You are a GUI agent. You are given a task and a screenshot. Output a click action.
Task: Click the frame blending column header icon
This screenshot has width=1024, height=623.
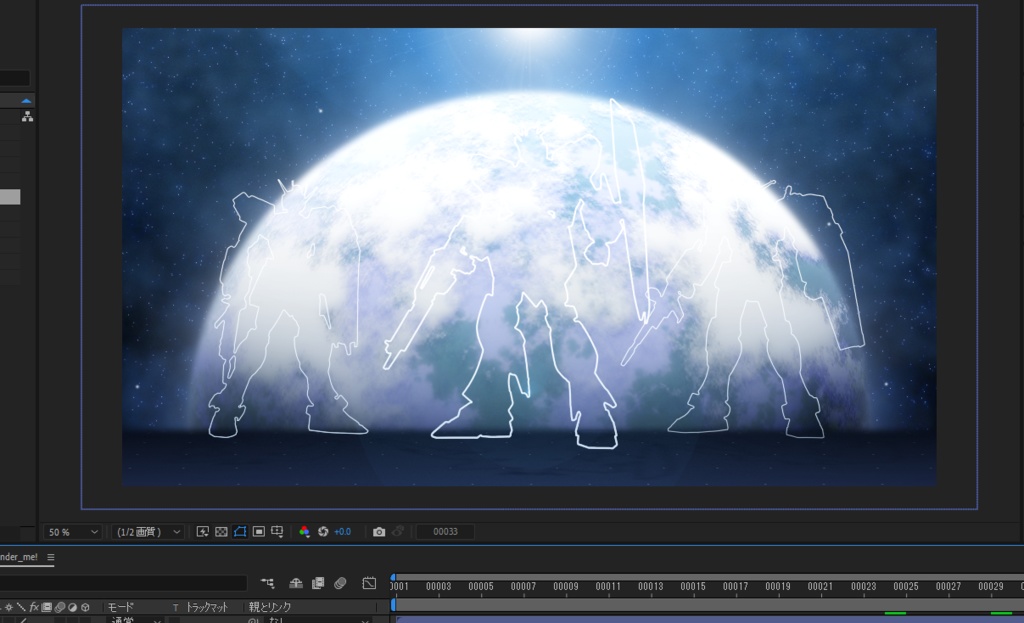[x=46, y=607]
